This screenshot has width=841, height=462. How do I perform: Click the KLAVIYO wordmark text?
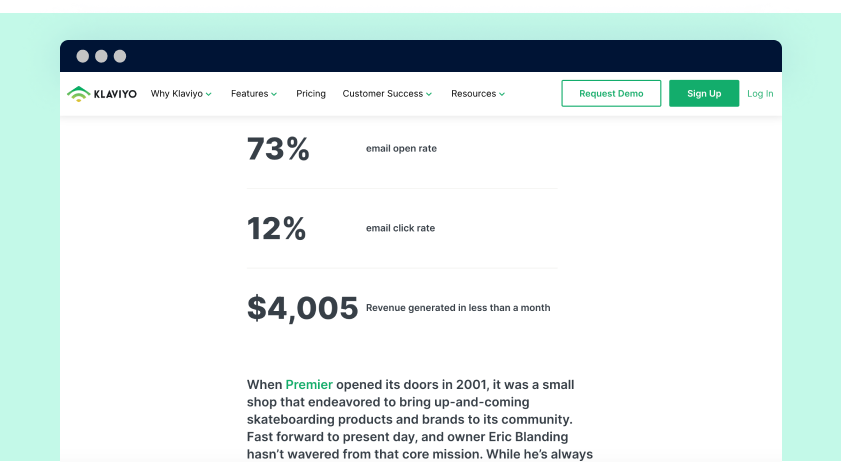[115, 94]
